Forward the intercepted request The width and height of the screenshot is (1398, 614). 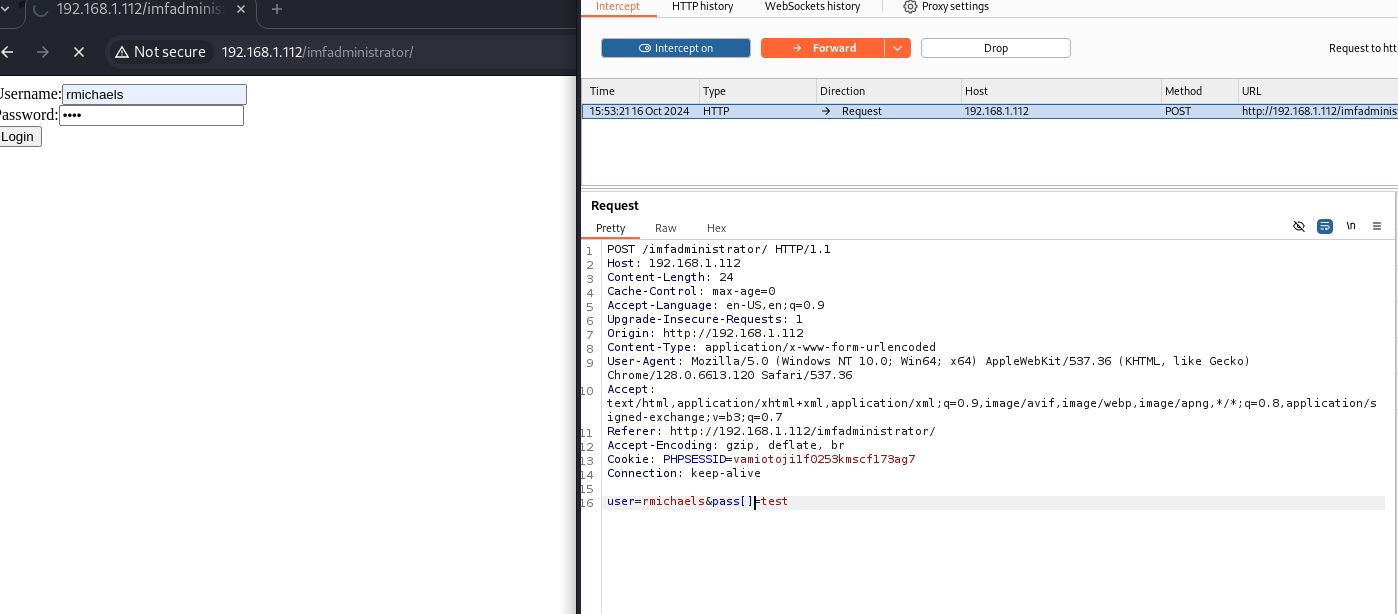tap(823, 48)
